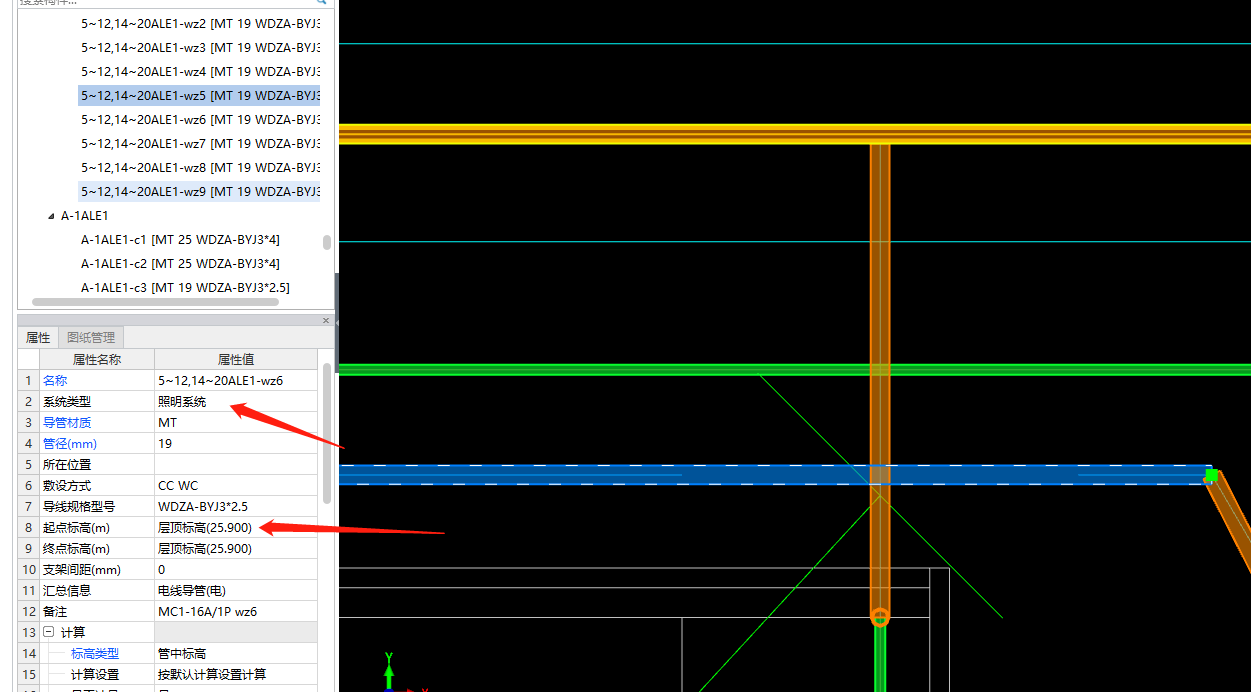Click the 标高类型 value 管中标高
This screenshot has height=692, width=1251.
point(236,653)
